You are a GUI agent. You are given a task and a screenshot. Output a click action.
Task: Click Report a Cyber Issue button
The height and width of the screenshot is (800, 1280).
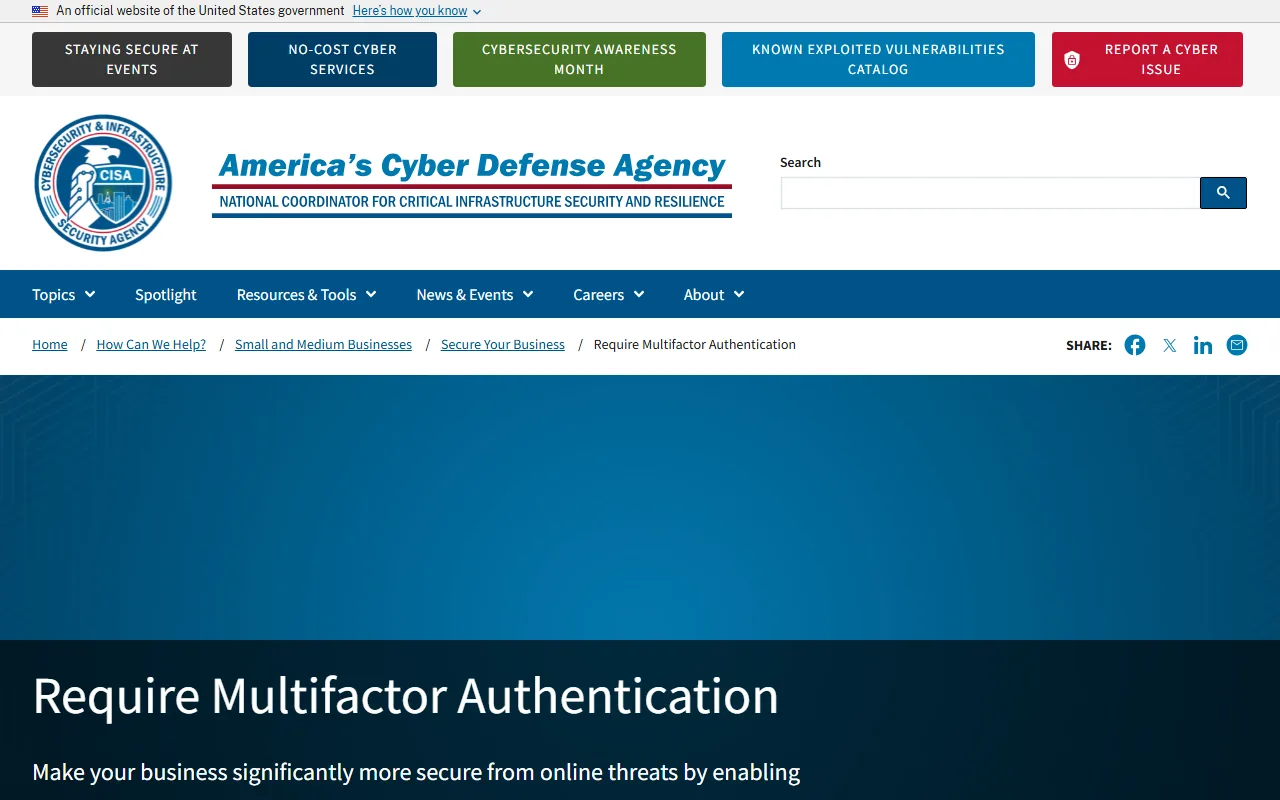(1147, 59)
